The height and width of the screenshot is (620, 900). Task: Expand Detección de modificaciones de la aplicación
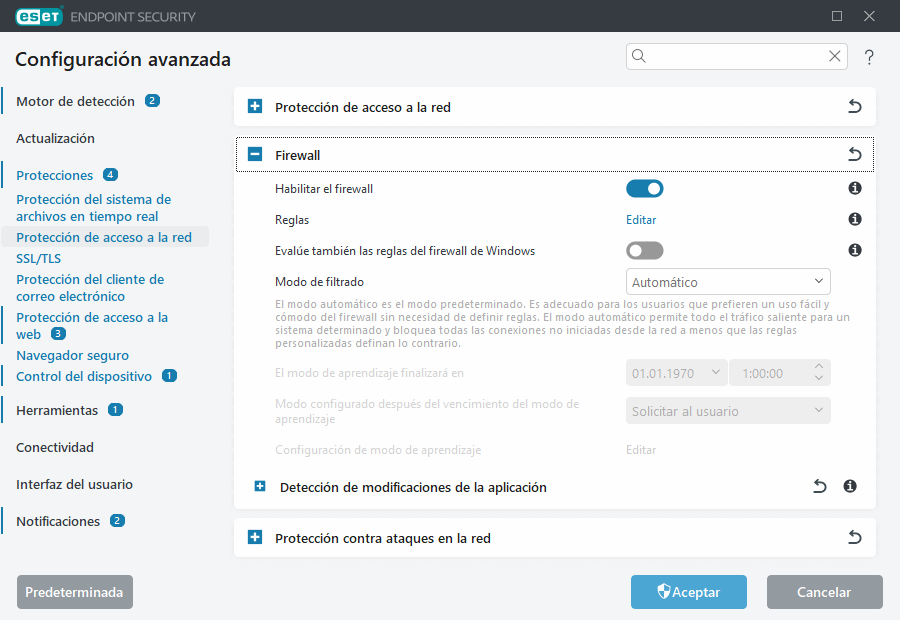[x=259, y=486]
